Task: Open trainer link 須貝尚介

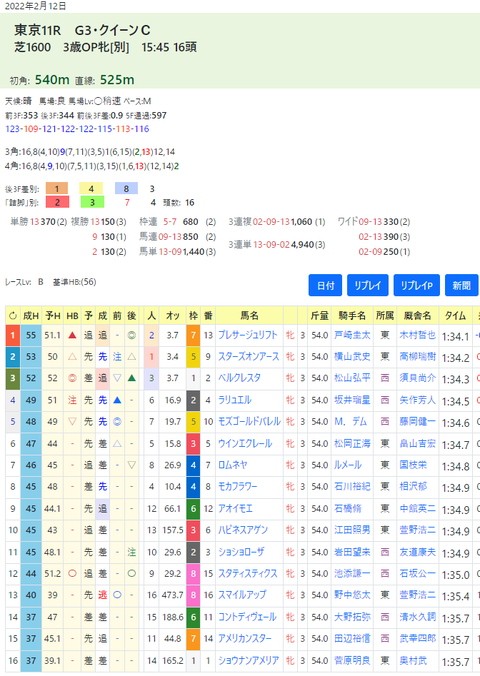Action: (x=417, y=378)
